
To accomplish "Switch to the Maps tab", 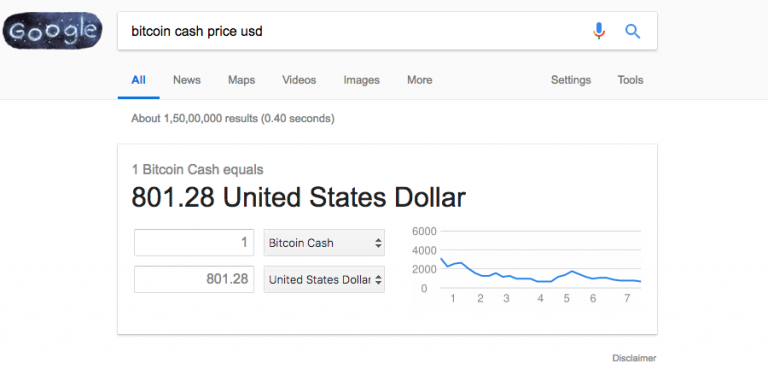I will coord(241,80).
